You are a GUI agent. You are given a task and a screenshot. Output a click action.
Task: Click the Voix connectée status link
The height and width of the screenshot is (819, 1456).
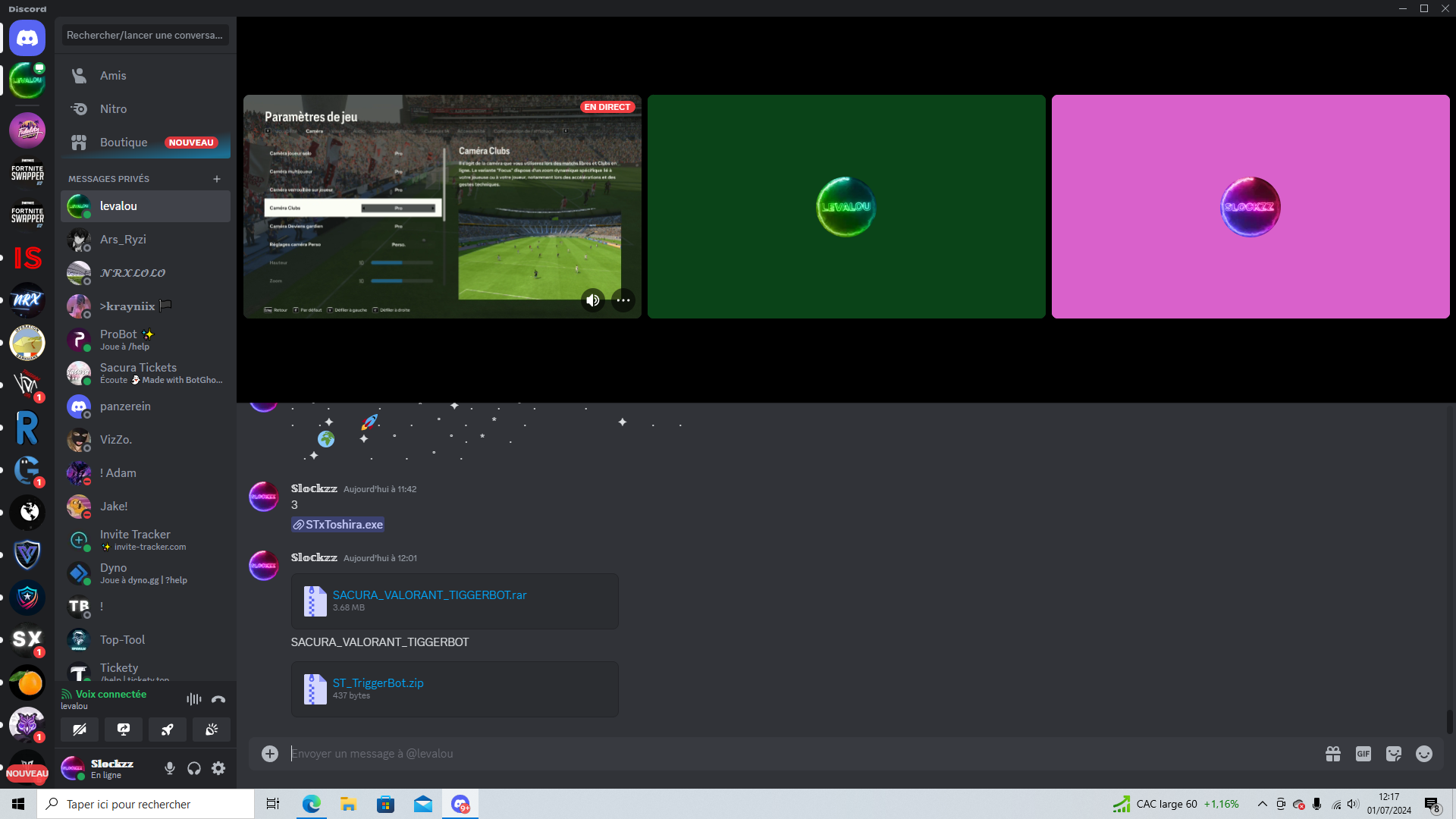[111, 694]
